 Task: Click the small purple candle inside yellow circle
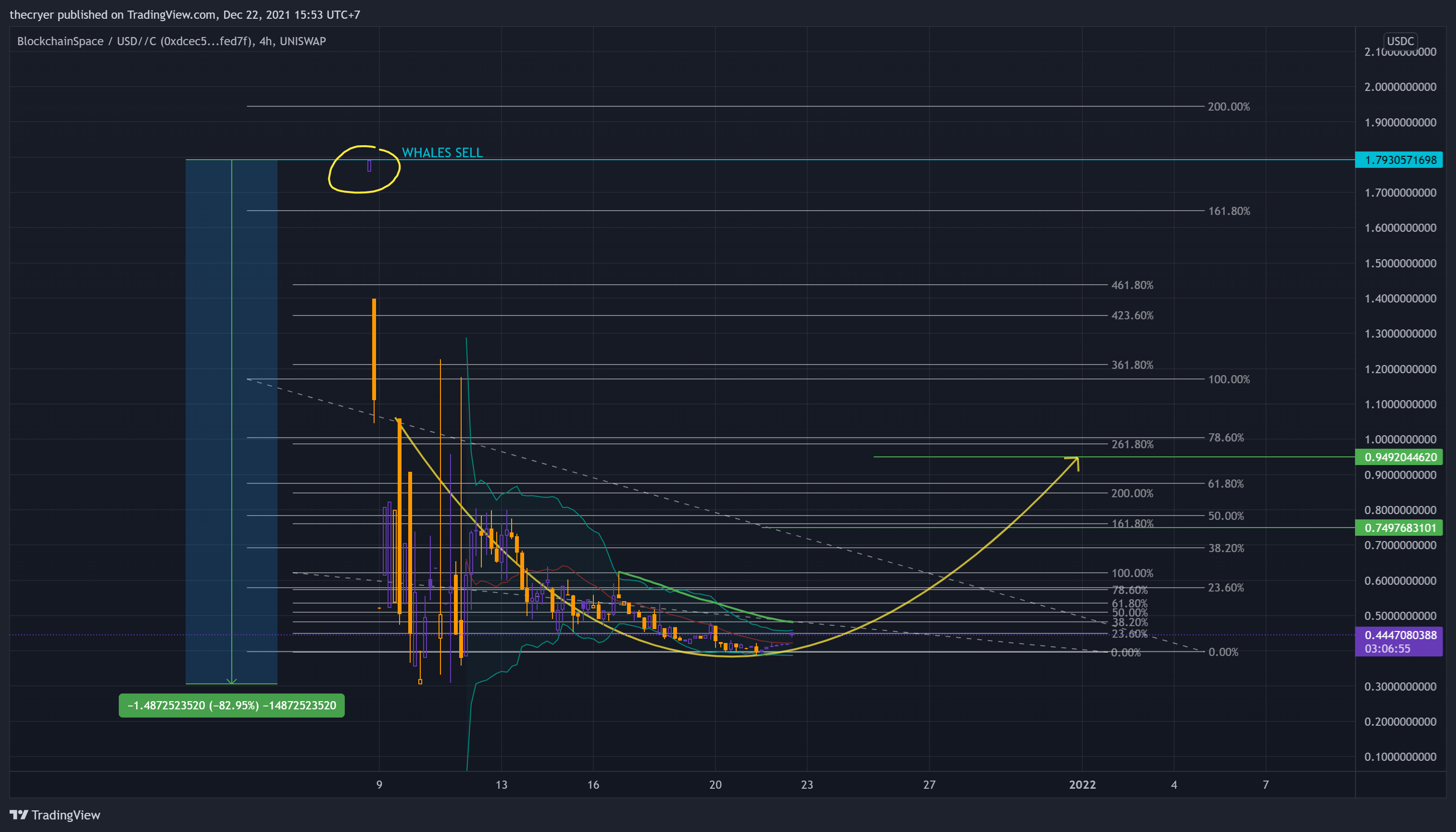[369, 166]
